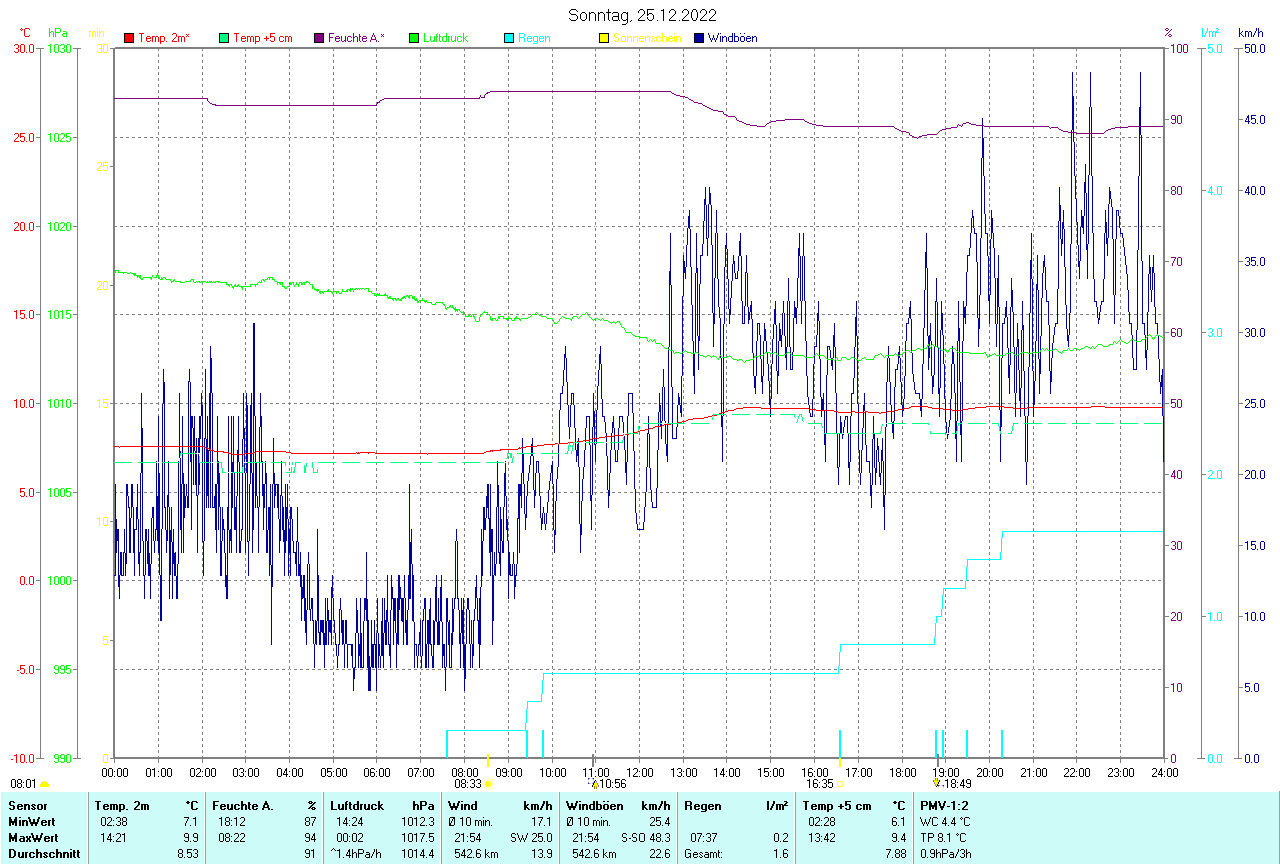The image size is (1280, 864).
Task: Click the 'Temp +5 cm' table column header
Action: pos(837,805)
